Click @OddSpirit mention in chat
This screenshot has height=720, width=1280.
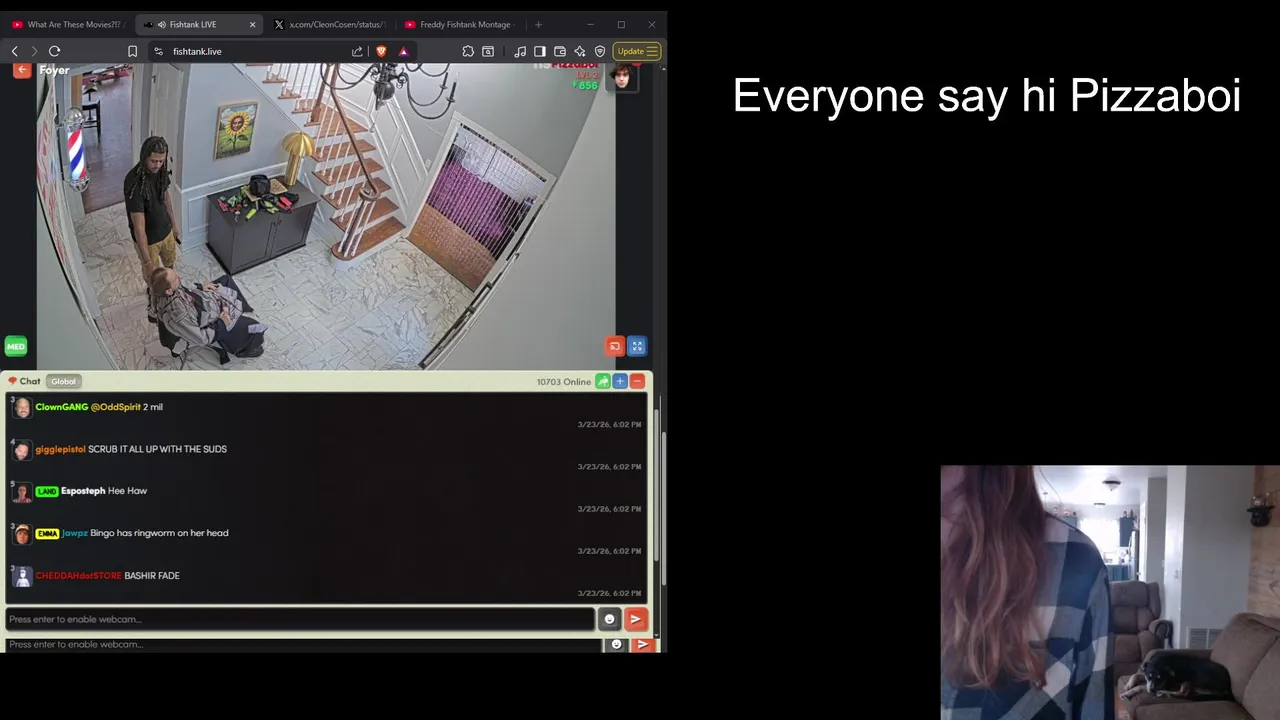point(116,407)
